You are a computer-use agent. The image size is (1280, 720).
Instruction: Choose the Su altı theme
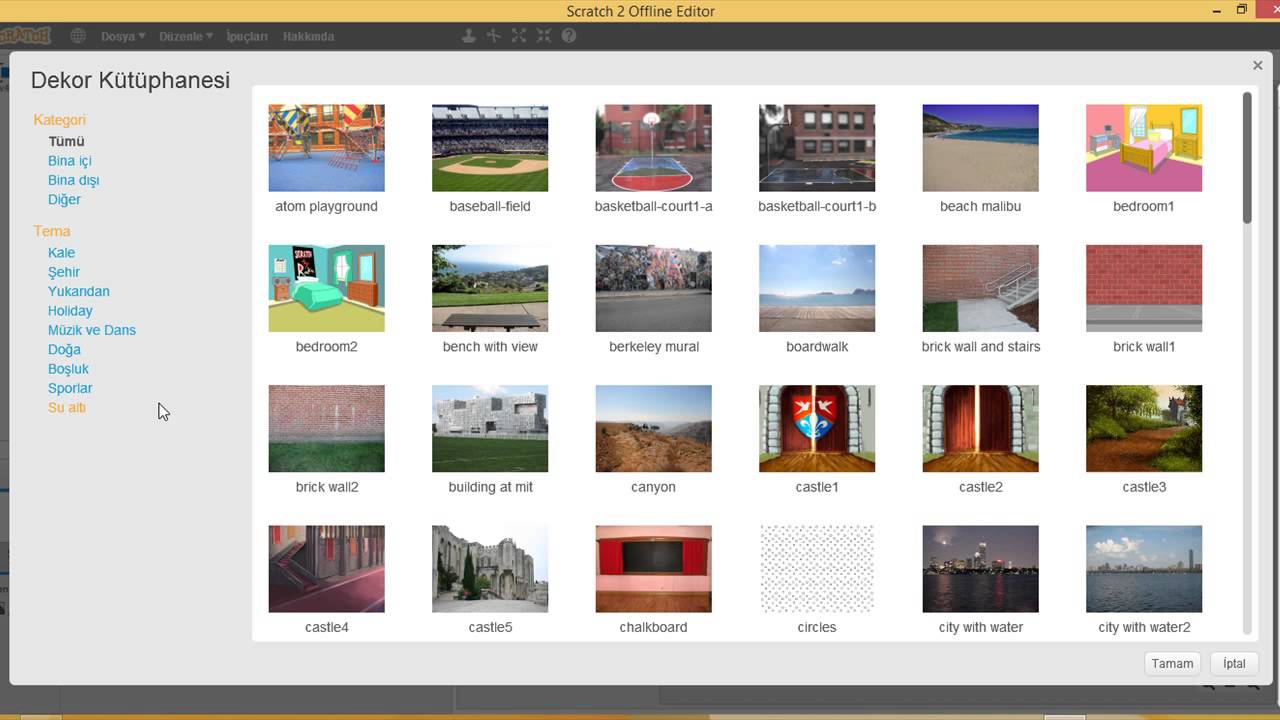(x=67, y=407)
